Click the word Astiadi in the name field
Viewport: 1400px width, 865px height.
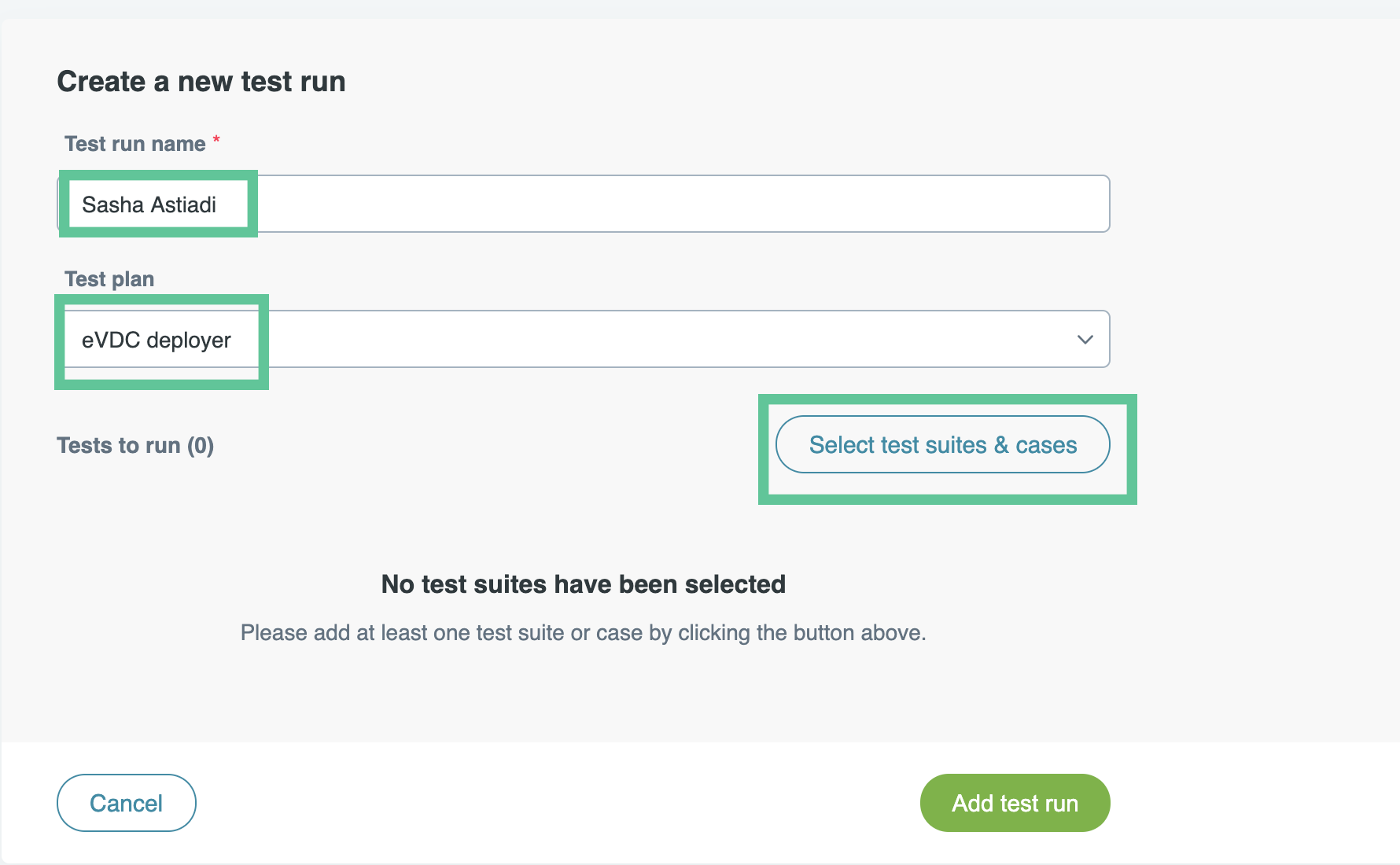[183, 205]
